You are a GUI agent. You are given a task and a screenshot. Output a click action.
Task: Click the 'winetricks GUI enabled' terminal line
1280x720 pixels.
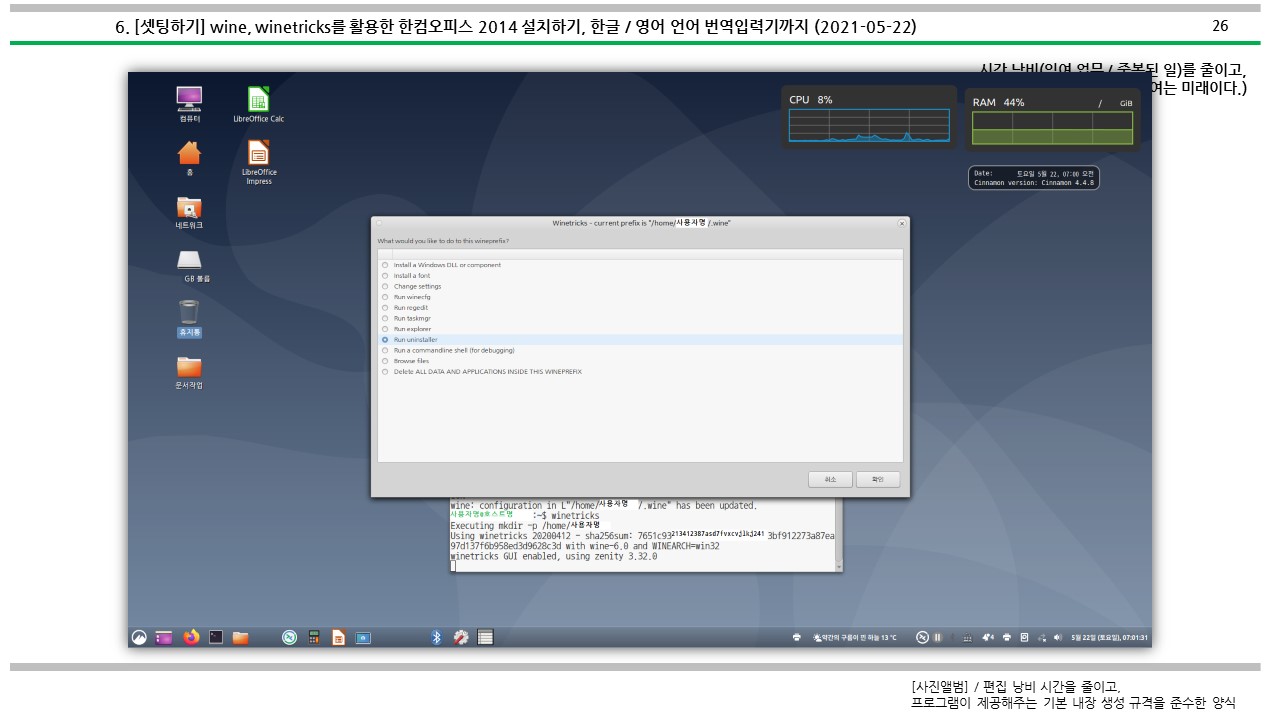click(x=554, y=556)
